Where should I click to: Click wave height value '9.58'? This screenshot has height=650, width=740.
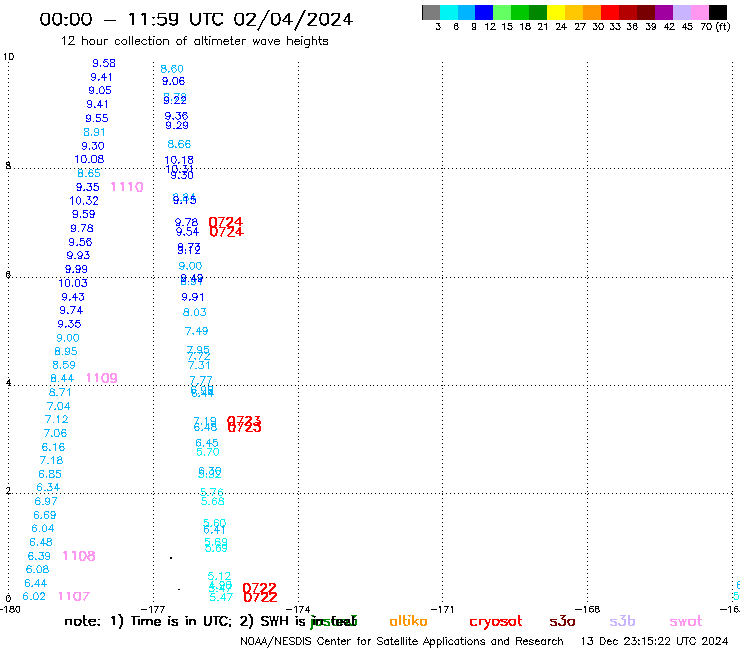pyautogui.click(x=104, y=63)
